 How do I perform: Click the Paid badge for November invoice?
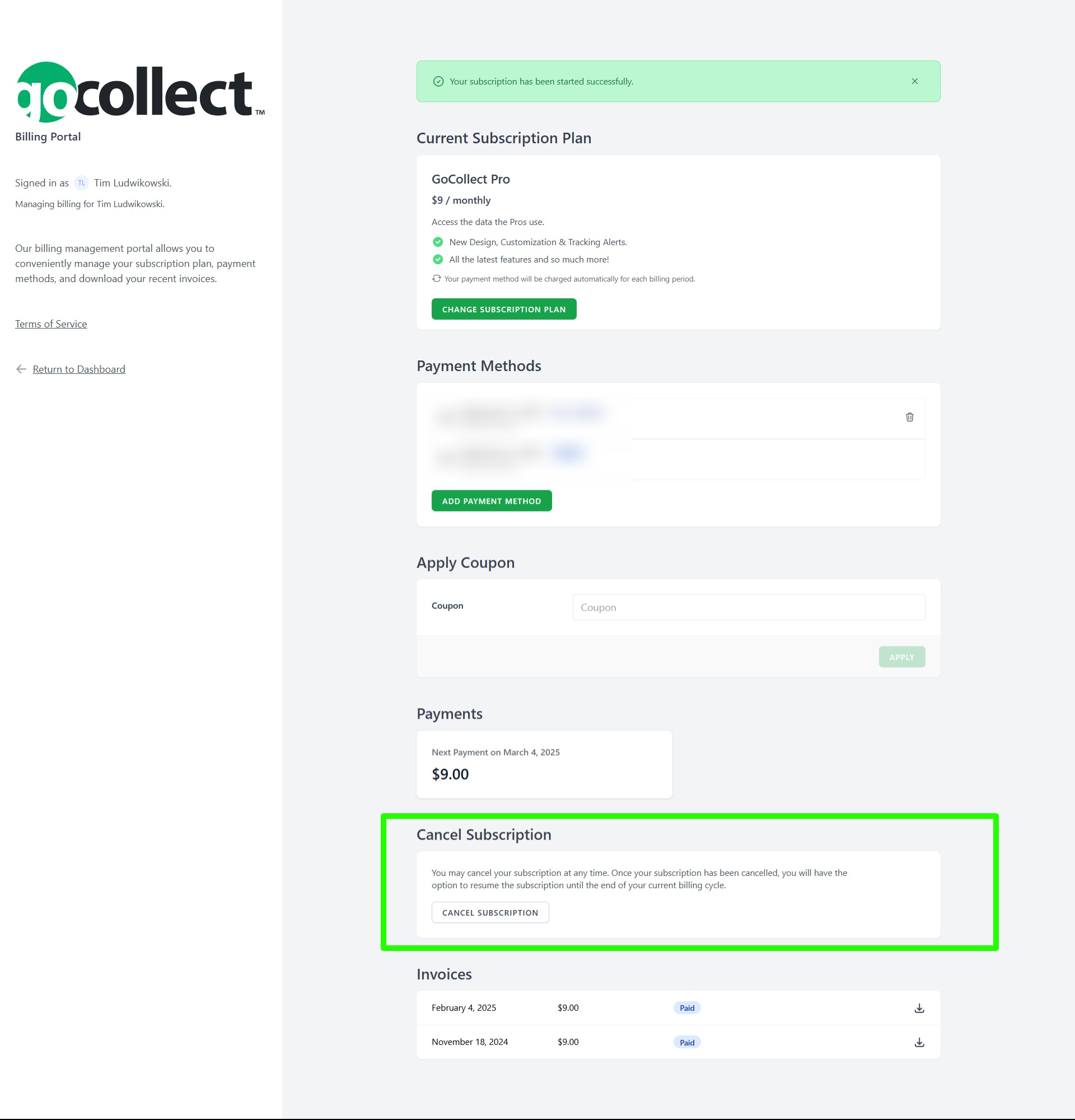[x=687, y=1042]
